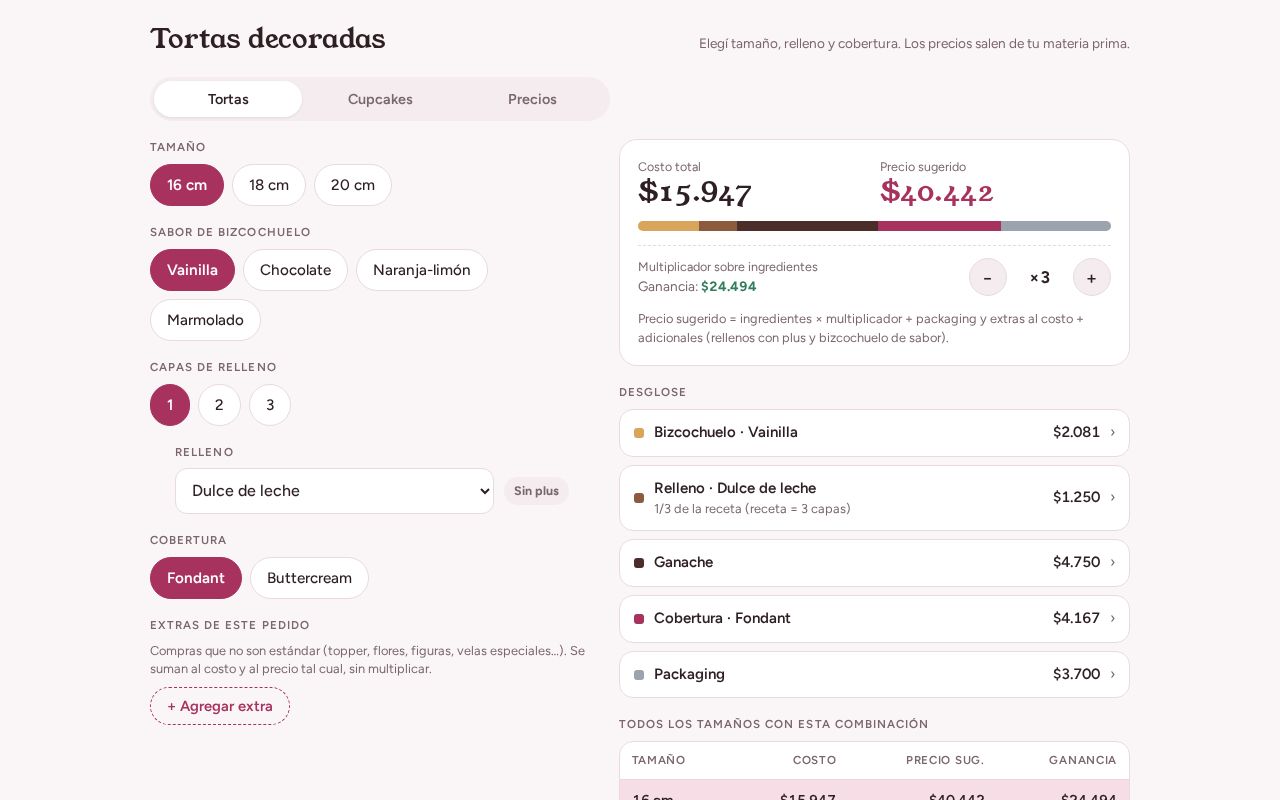Image resolution: width=1280 pixels, height=800 pixels.
Task: Click the Tortas decoradas page heading
Action: tap(268, 39)
